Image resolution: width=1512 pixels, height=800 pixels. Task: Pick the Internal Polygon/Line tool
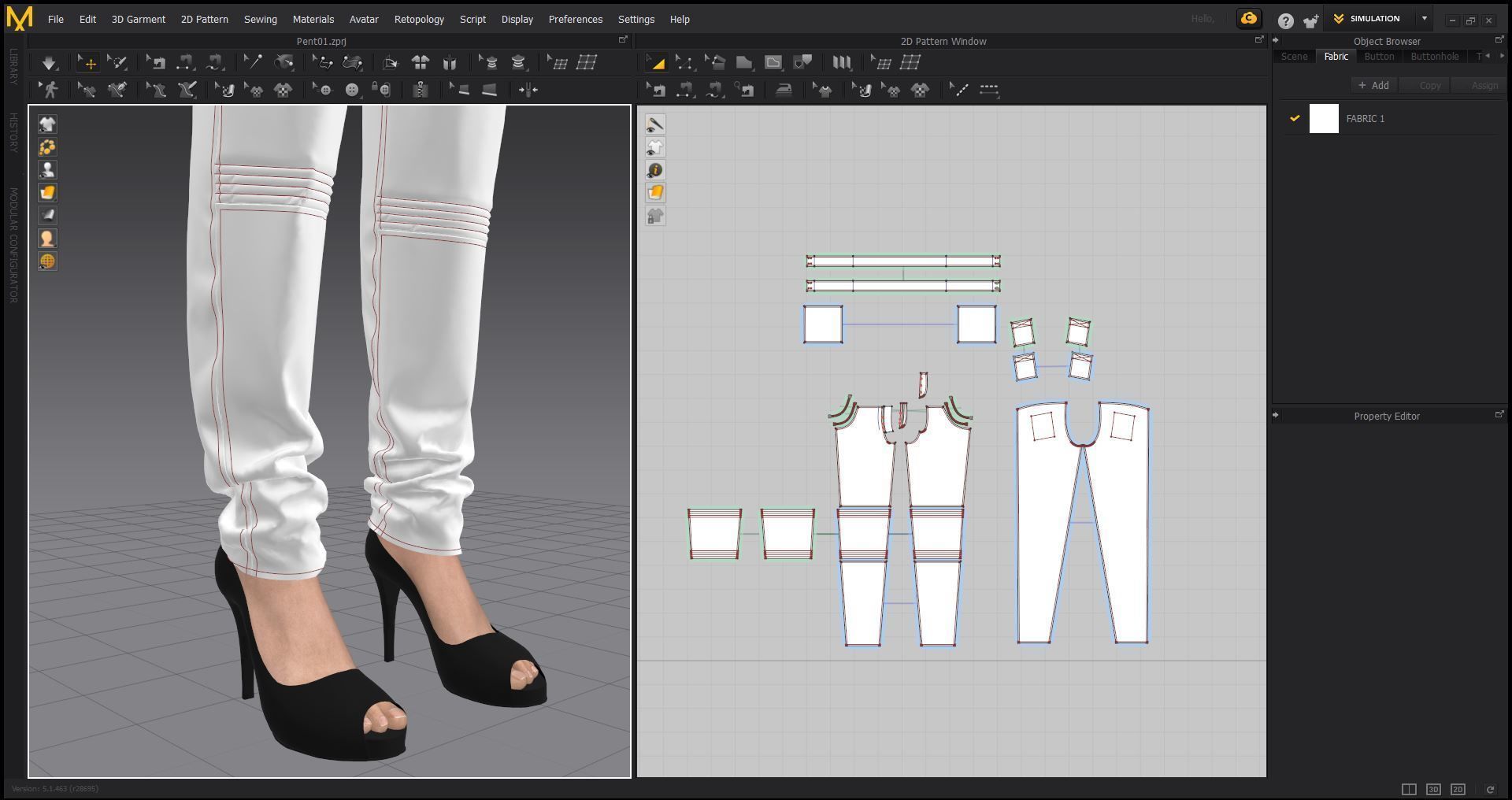pos(773,63)
